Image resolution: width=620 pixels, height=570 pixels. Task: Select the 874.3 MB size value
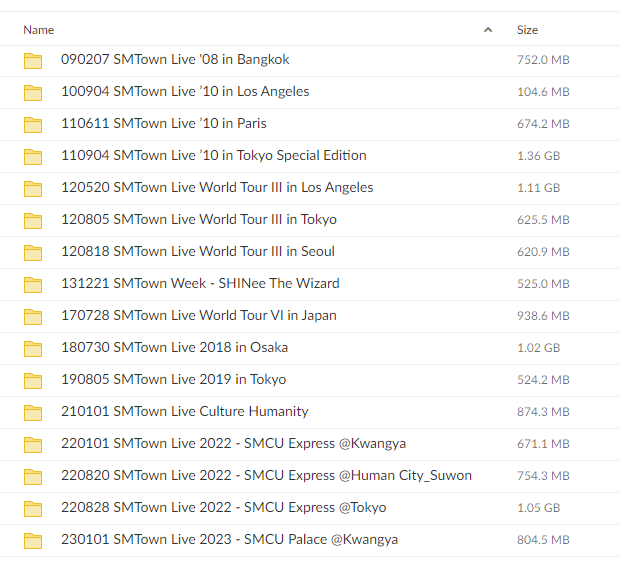point(543,412)
